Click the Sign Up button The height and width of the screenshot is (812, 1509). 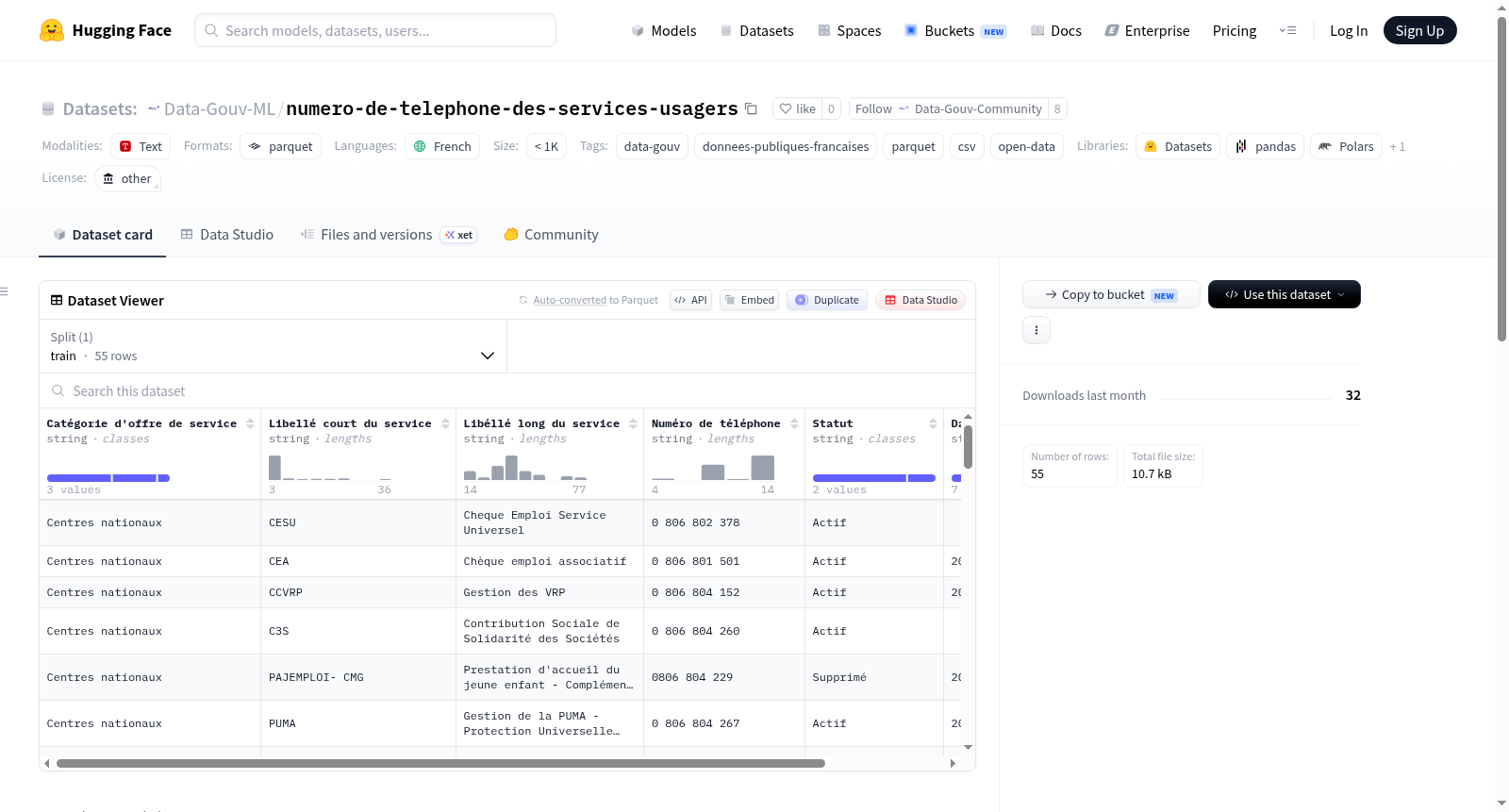click(x=1419, y=30)
